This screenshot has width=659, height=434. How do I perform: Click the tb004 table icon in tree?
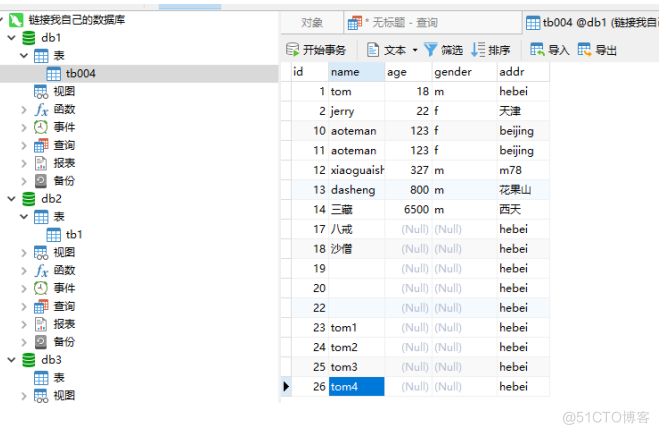(53, 74)
